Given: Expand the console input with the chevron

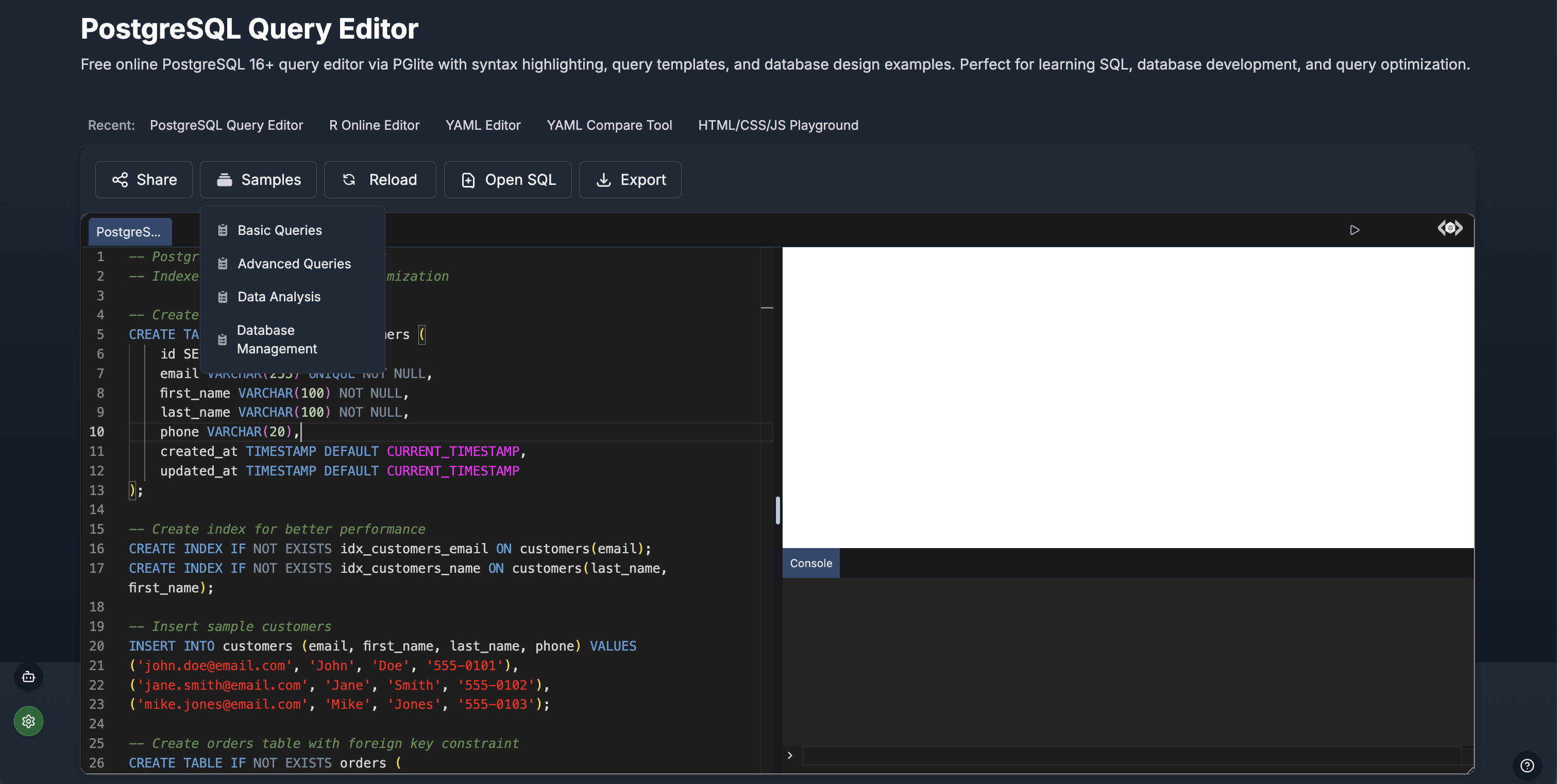Looking at the screenshot, I should point(790,755).
